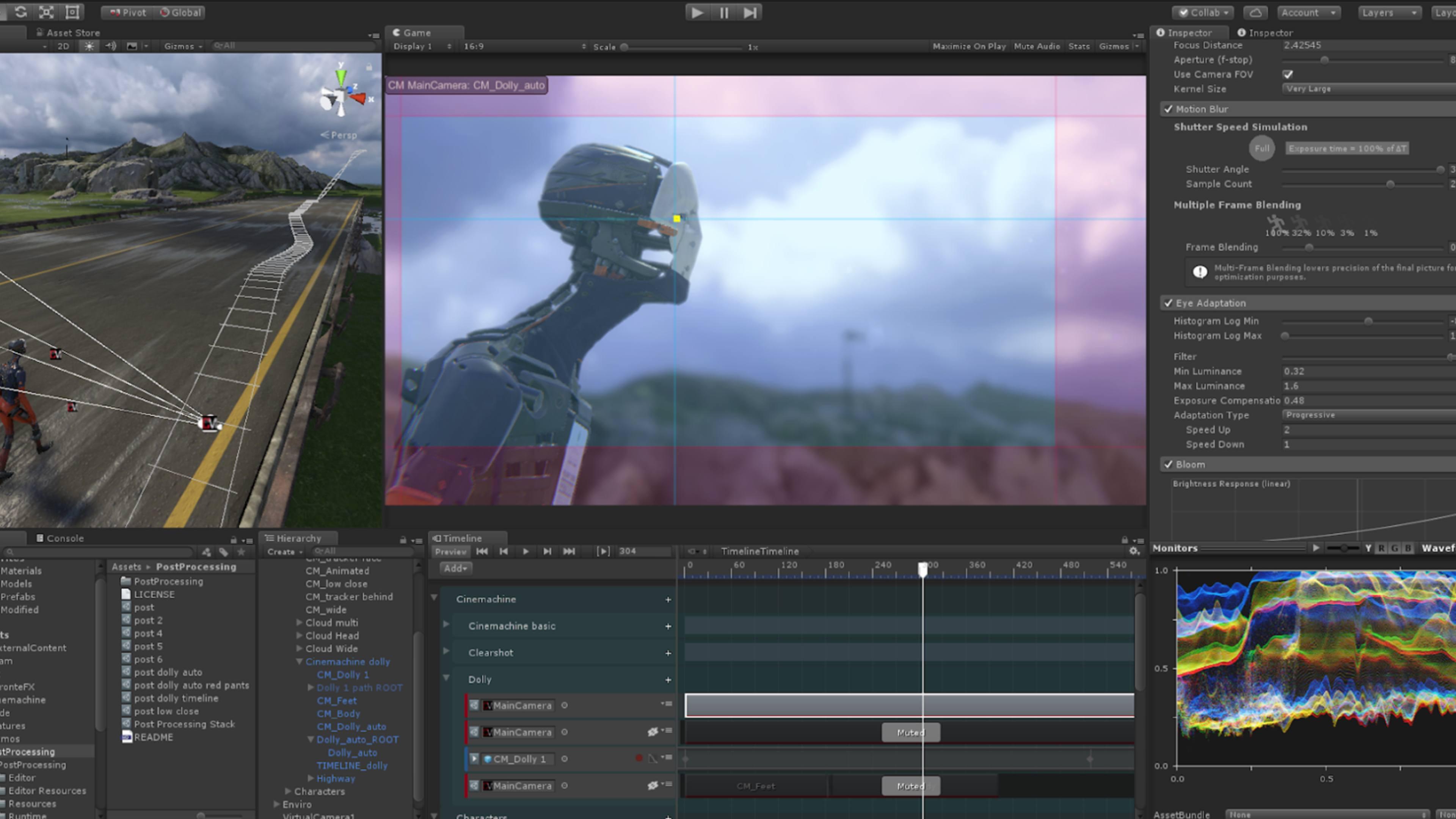The image size is (1456, 819).
Task: Click the Gizmos dropdown in Scene view
Action: pos(181,46)
